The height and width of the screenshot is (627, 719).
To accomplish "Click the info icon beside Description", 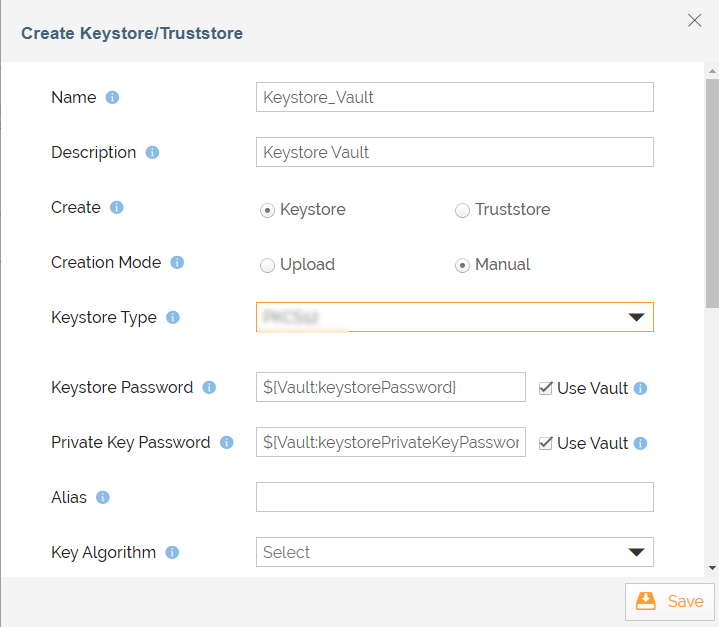I will coord(152,153).
